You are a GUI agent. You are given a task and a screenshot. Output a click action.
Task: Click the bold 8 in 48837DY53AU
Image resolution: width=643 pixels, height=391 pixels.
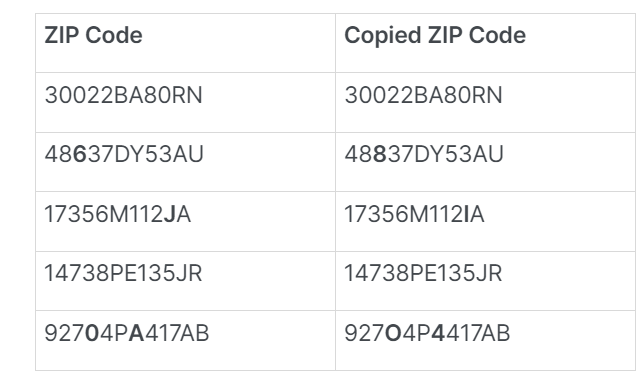point(380,155)
